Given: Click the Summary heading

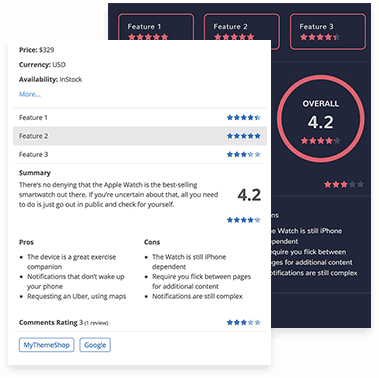Looking at the screenshot, I should tap(35, 173).
